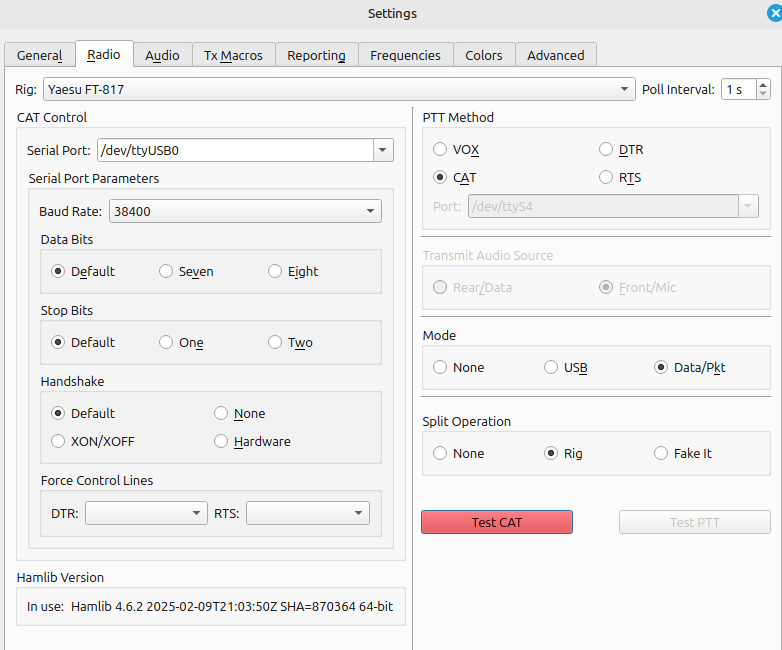Screen dimensions: 782x650
Task: Select Hardware handshake
Action: (252, 441)
